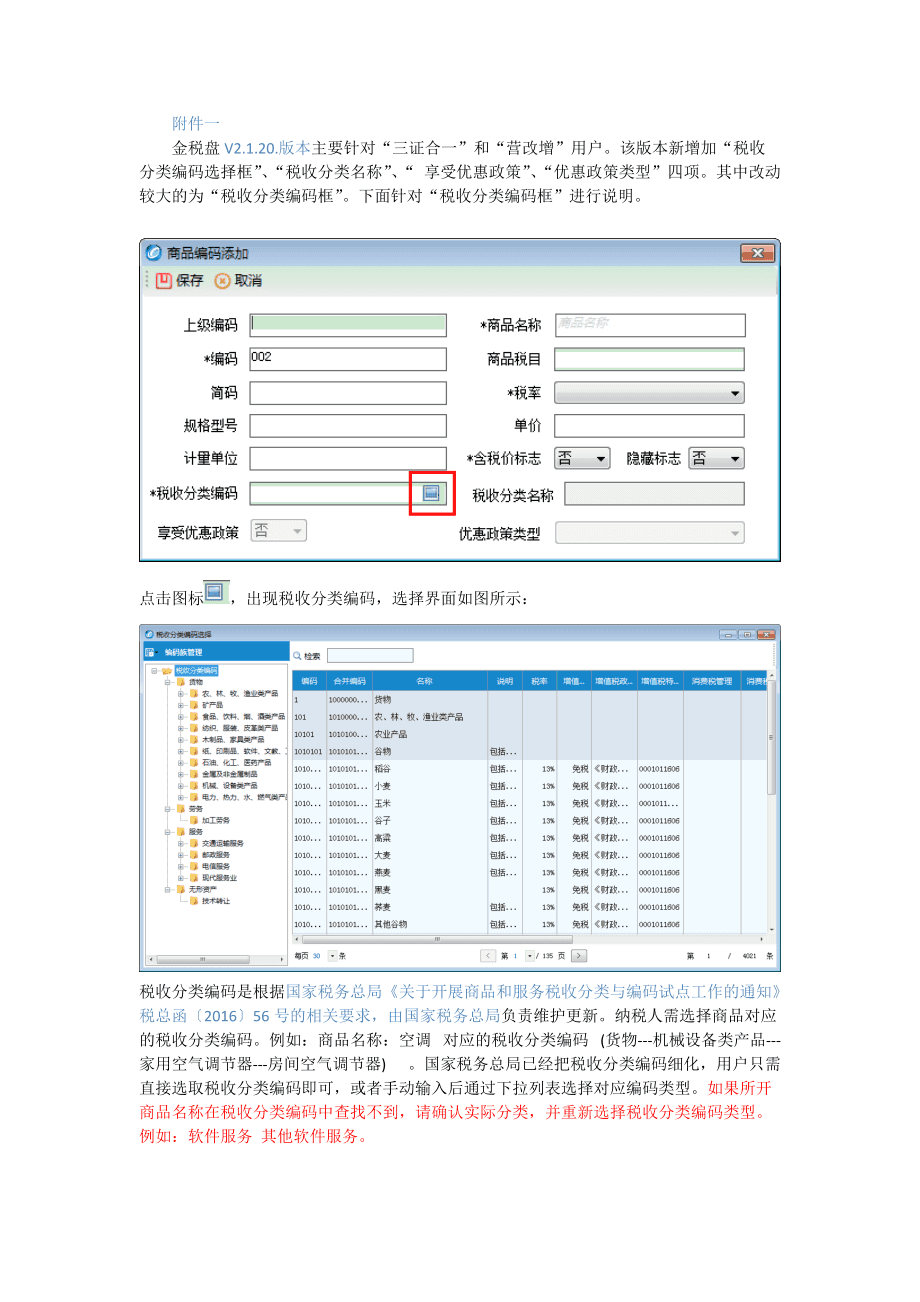Click the tree panel's horizontal scrollbar
Screen dimensions: 920x1302
(218, 958)
